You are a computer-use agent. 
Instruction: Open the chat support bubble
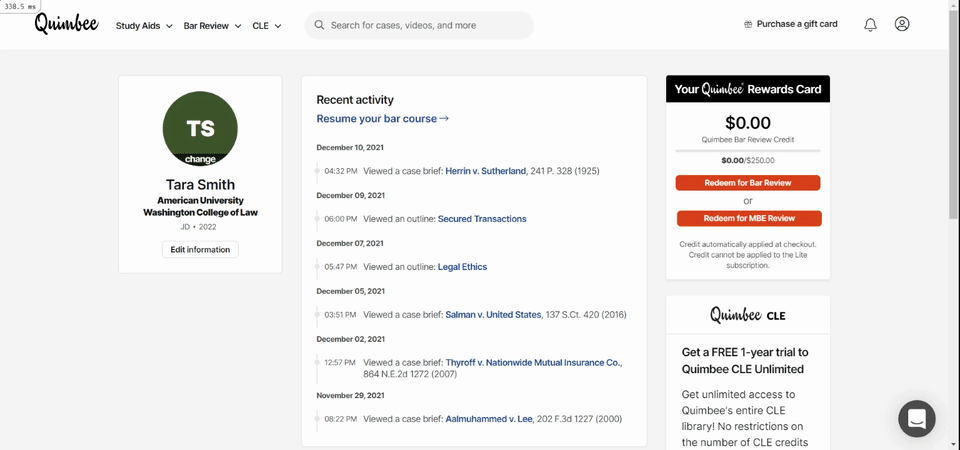pyautogui.click(x=917, y=419)
